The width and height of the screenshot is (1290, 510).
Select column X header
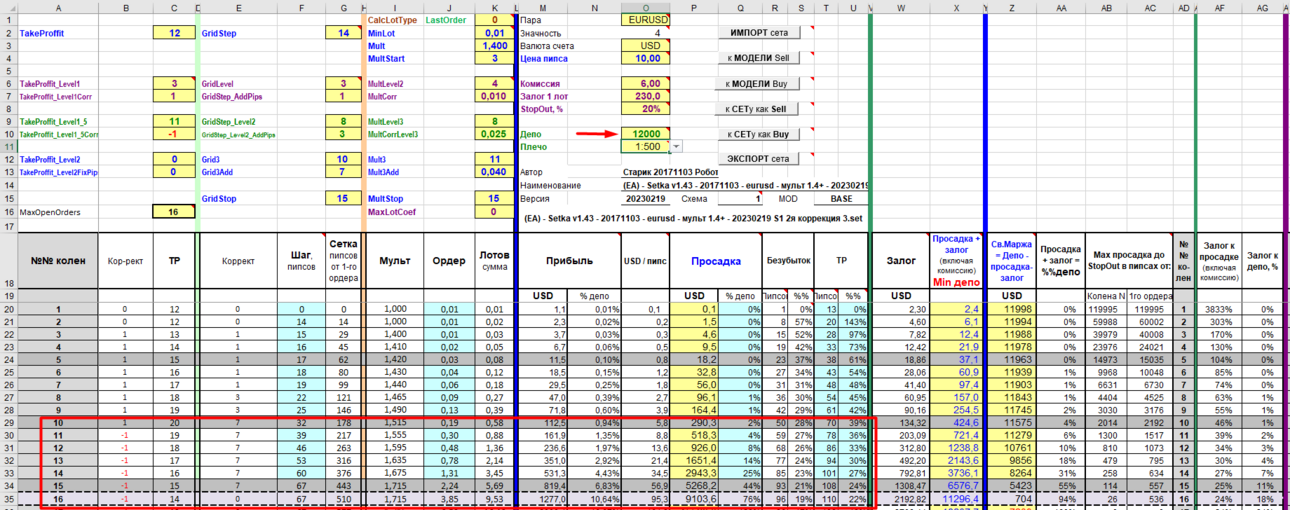957,7
